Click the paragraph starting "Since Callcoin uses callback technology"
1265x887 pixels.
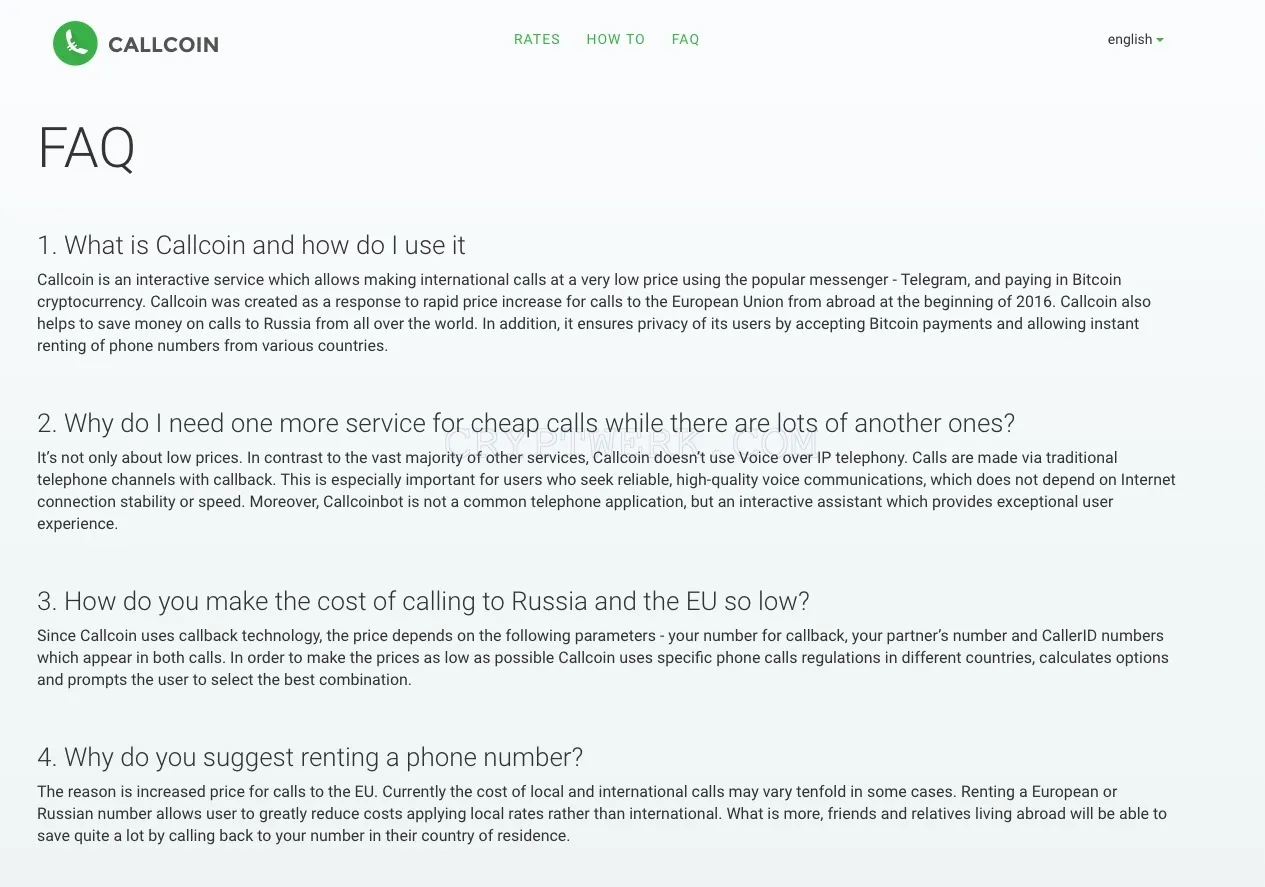point(603,657)
